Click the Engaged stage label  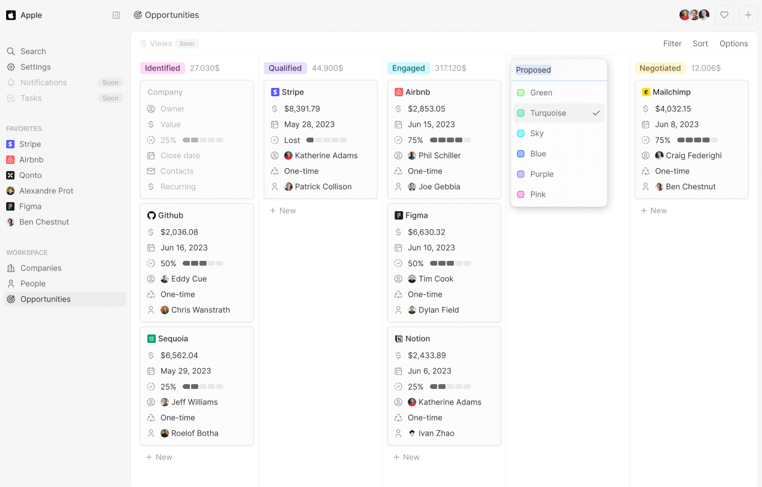pyautogui.click(x=408, y=68)
